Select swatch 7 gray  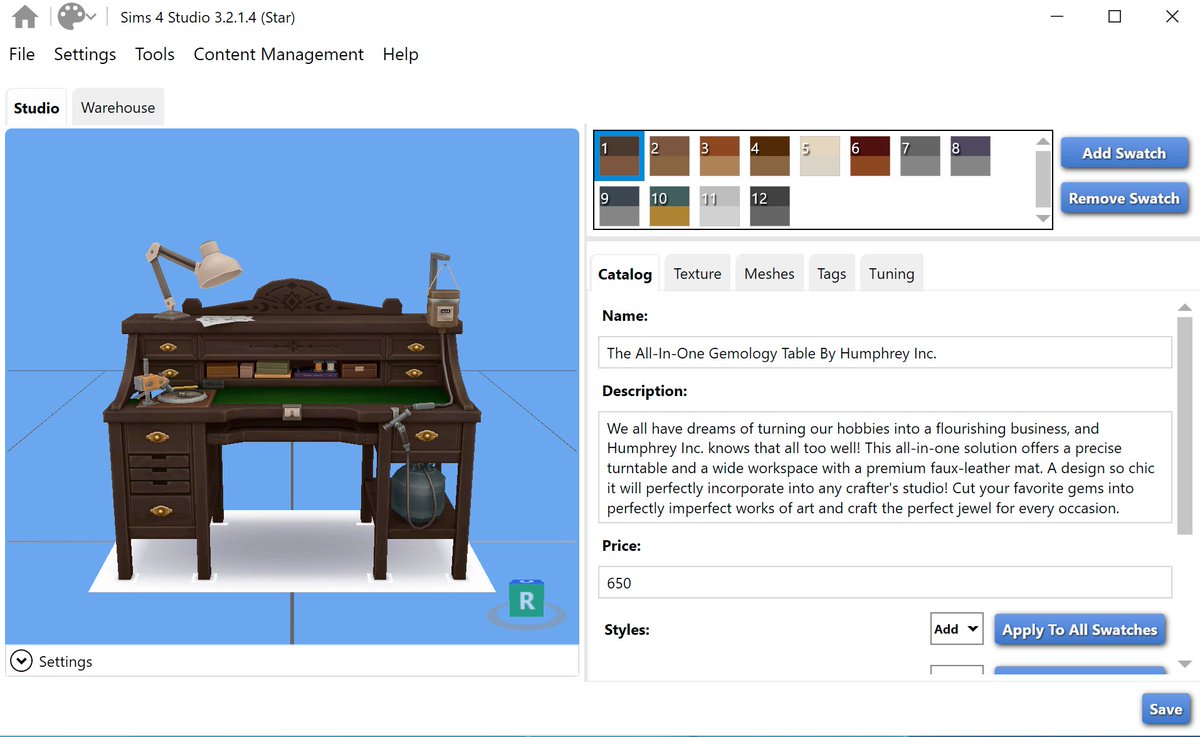click(920, 156)
